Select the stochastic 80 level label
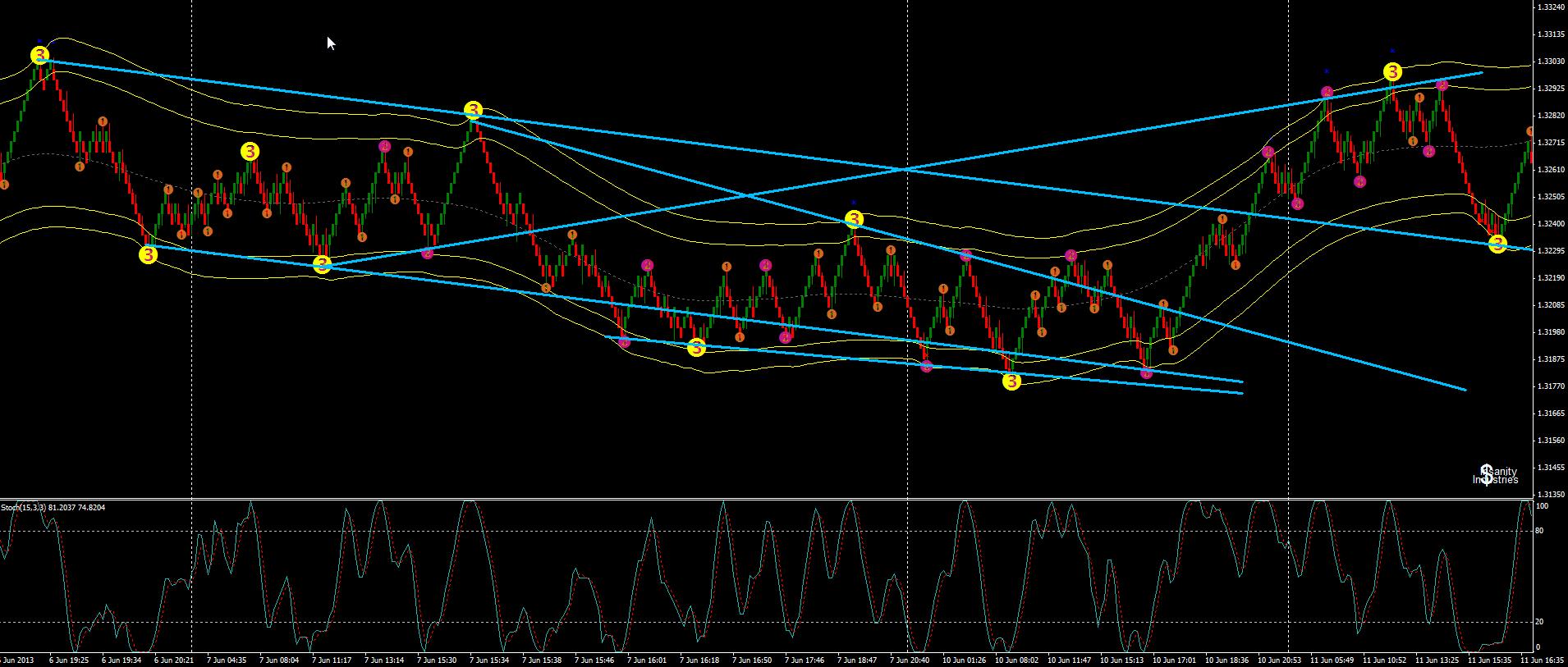The height and width of the screenshot is (667, 1568). point(1541,531)
